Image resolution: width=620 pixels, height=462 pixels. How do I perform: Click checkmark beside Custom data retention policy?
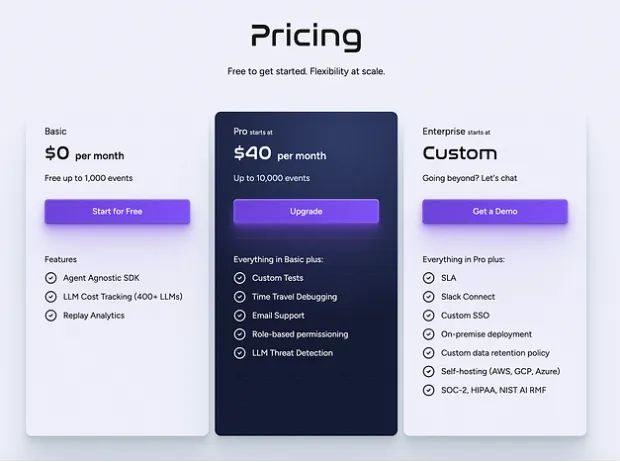(x=428, y=353)
